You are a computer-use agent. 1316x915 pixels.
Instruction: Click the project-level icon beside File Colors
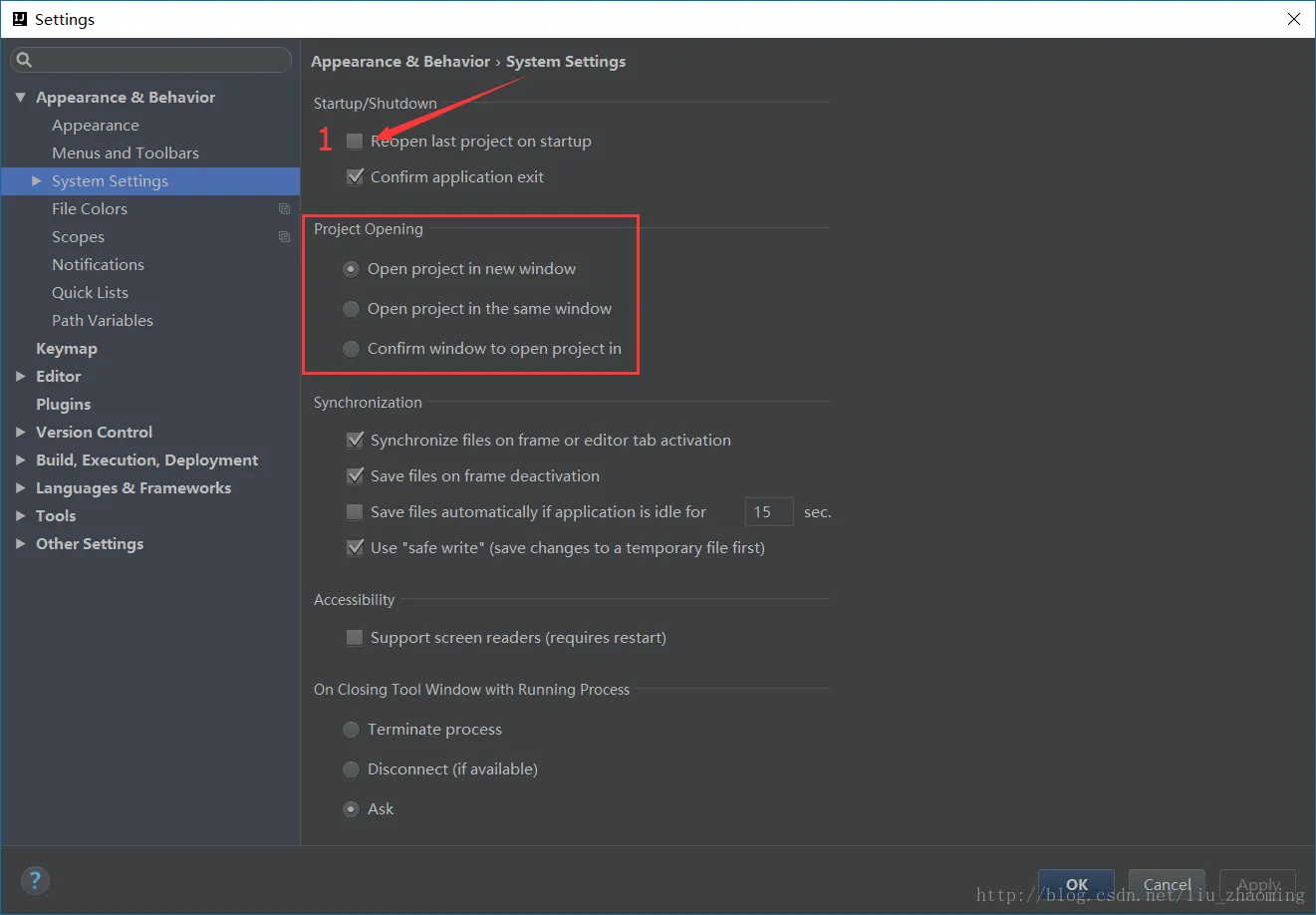click(284, 209)
